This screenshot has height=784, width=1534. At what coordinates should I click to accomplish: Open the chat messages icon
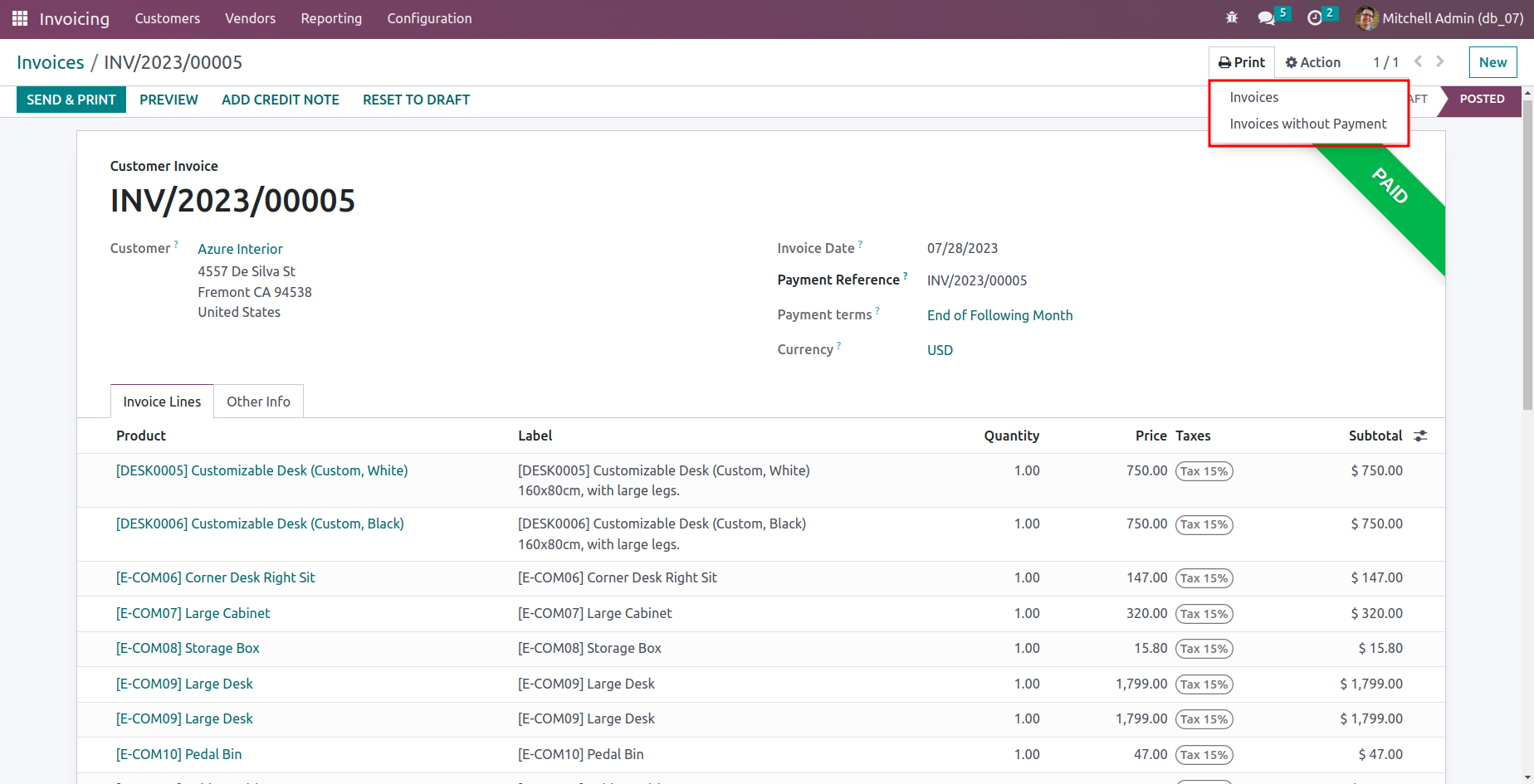click(1266, 18)
